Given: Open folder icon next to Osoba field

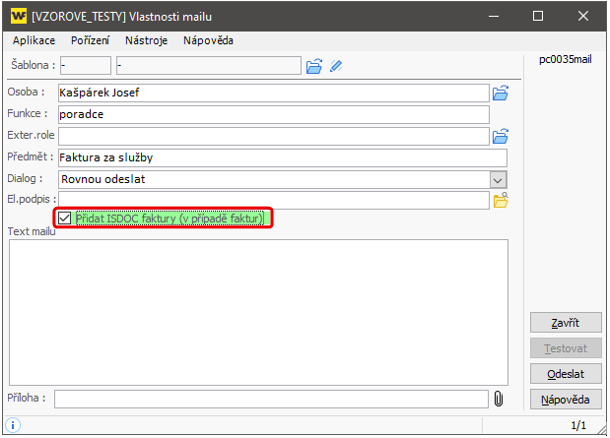Looking at the screenshot, I should tap(501, 93).
